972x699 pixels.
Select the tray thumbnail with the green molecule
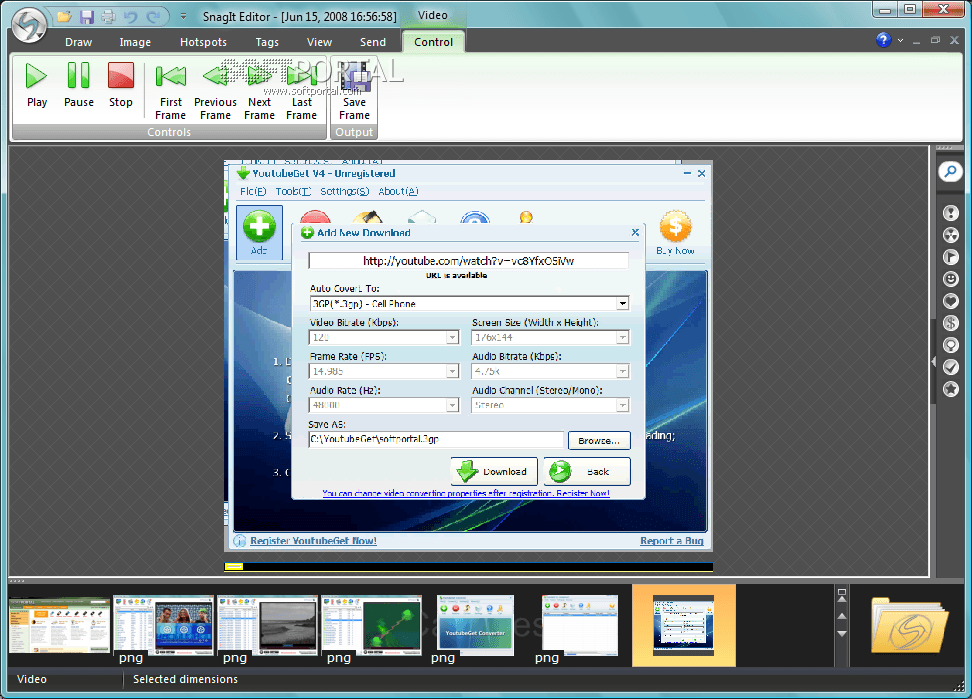coord(372,625)
